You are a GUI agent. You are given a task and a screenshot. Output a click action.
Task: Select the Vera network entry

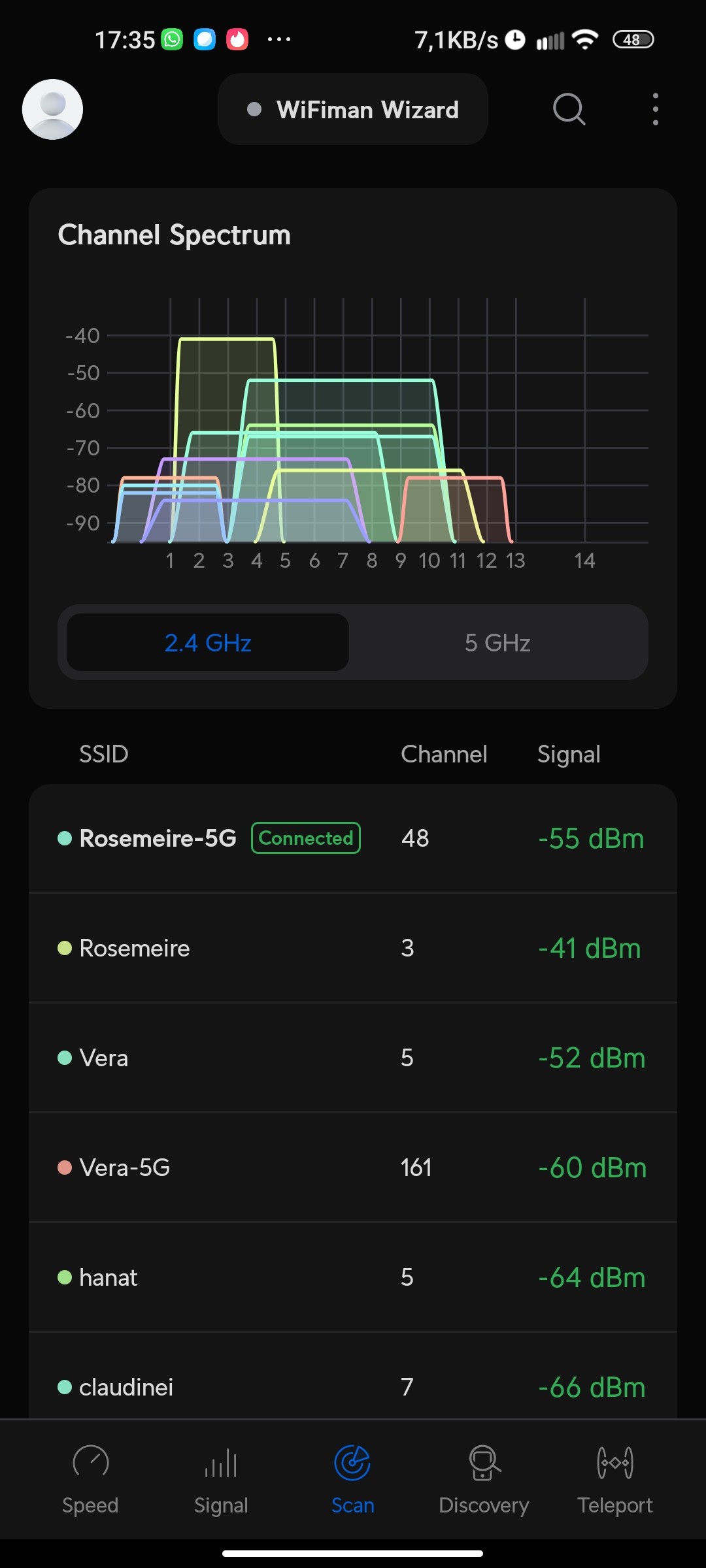click(353, 1058)
